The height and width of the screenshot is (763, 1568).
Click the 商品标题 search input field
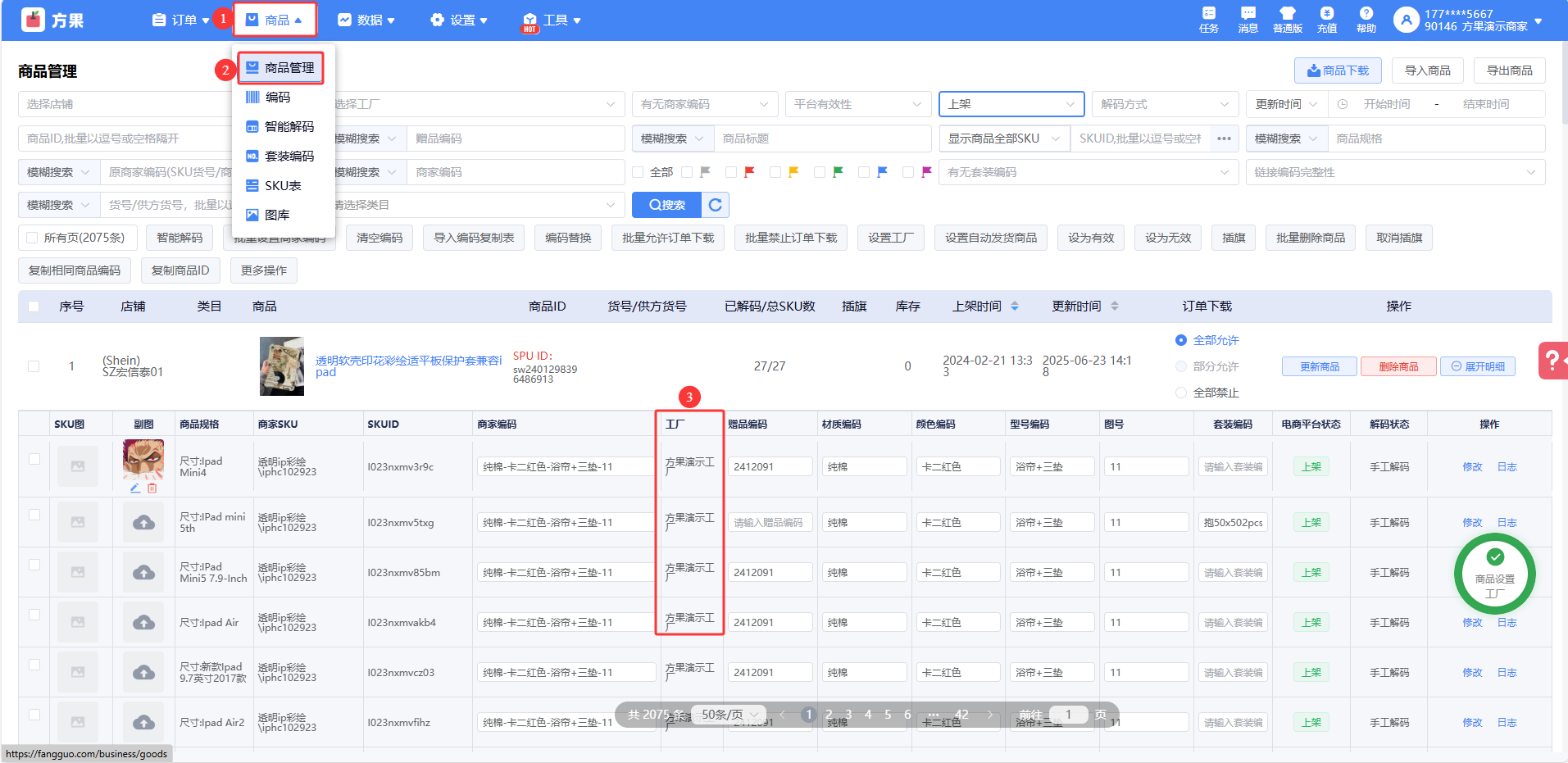pos(821,139)
